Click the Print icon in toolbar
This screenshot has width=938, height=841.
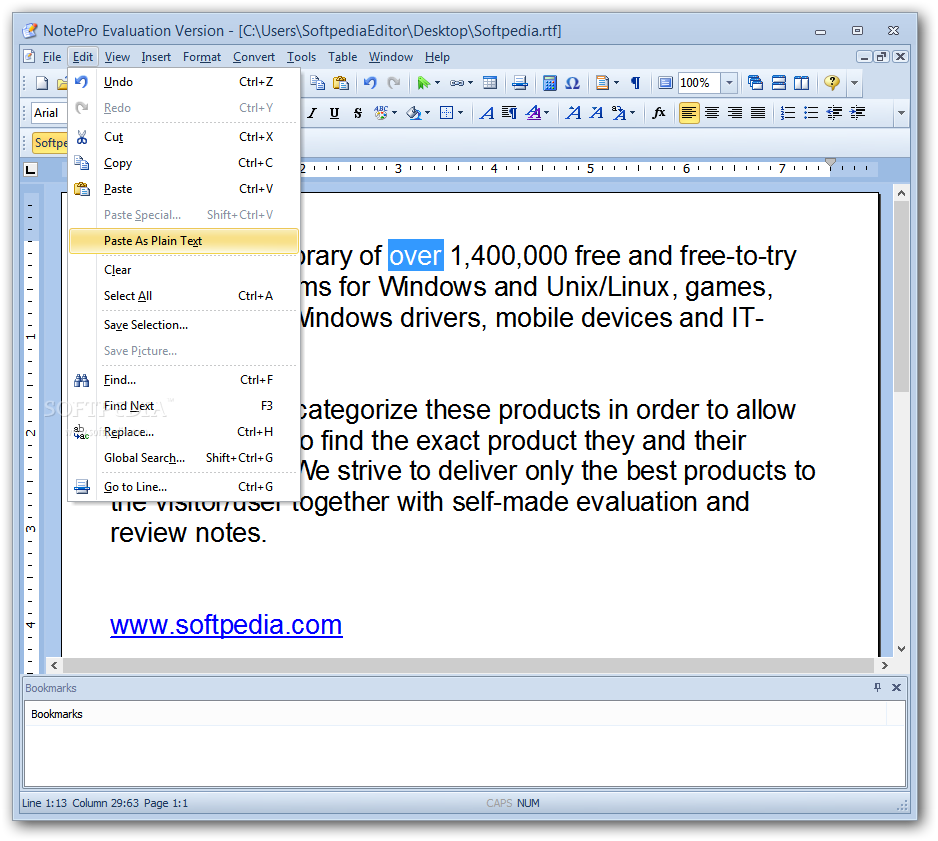520,83
